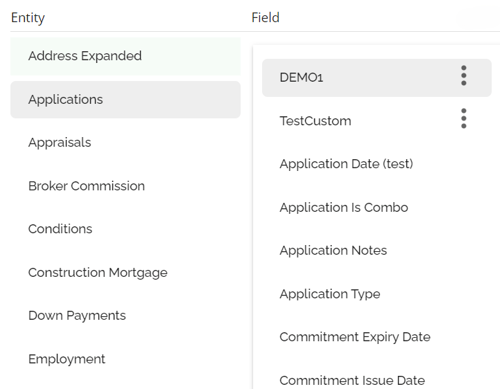Pick the Application Is Combo field
This screenshot has width=500, height=389.
click(377, 207)
